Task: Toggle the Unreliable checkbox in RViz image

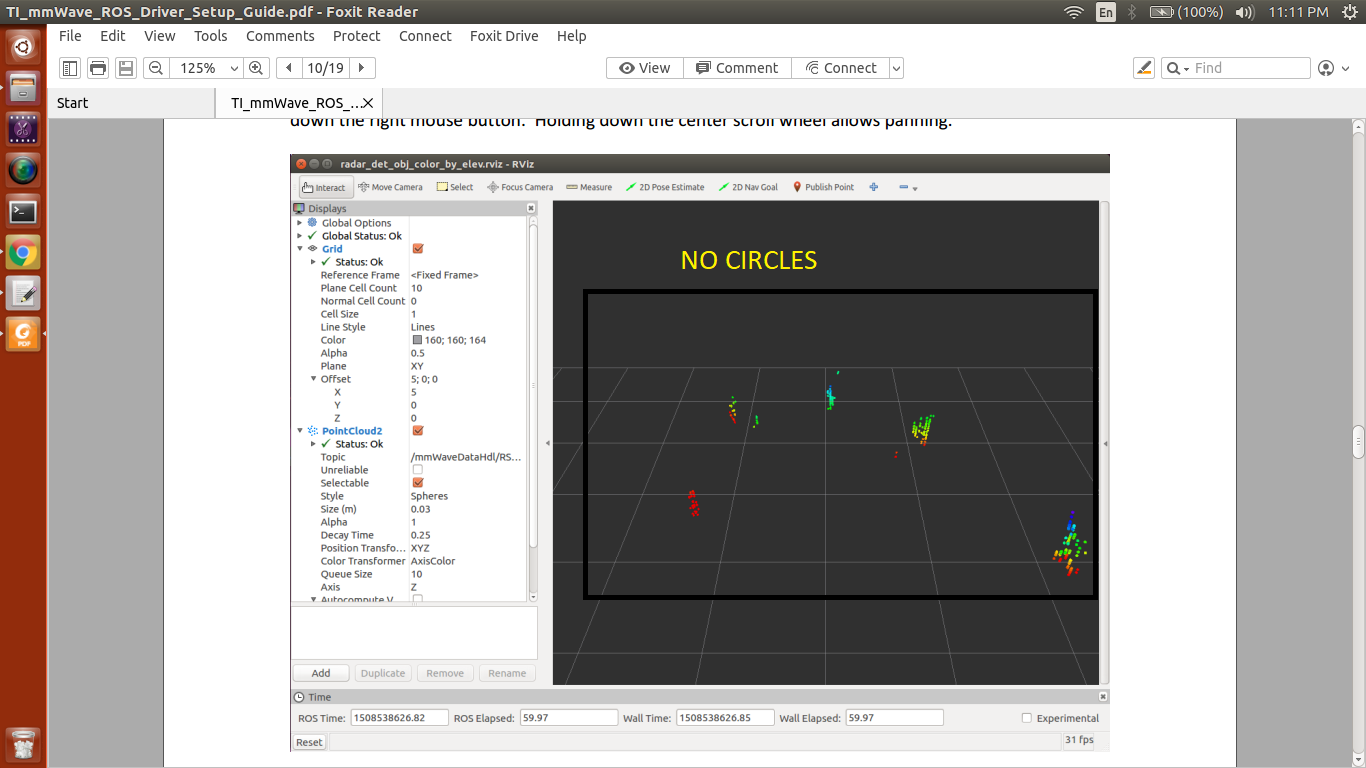Action: (x=418, y=470)
